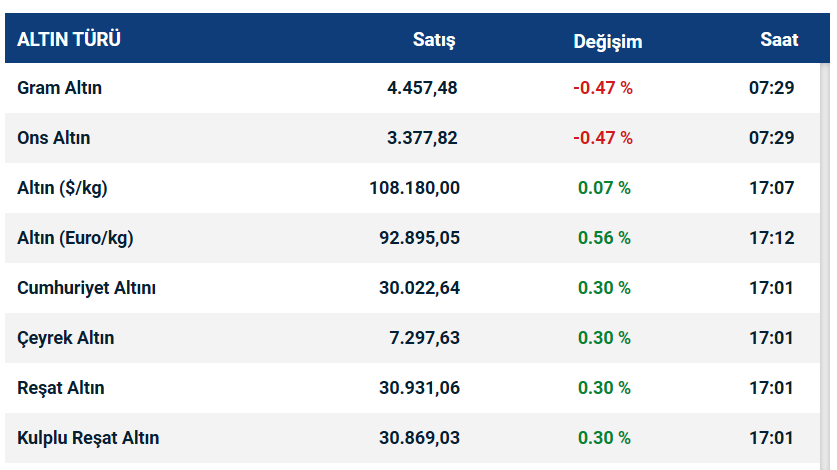Click the Ons Altın price 3.377,82
The width and height of the screenshot is (837, 470).
422,138
